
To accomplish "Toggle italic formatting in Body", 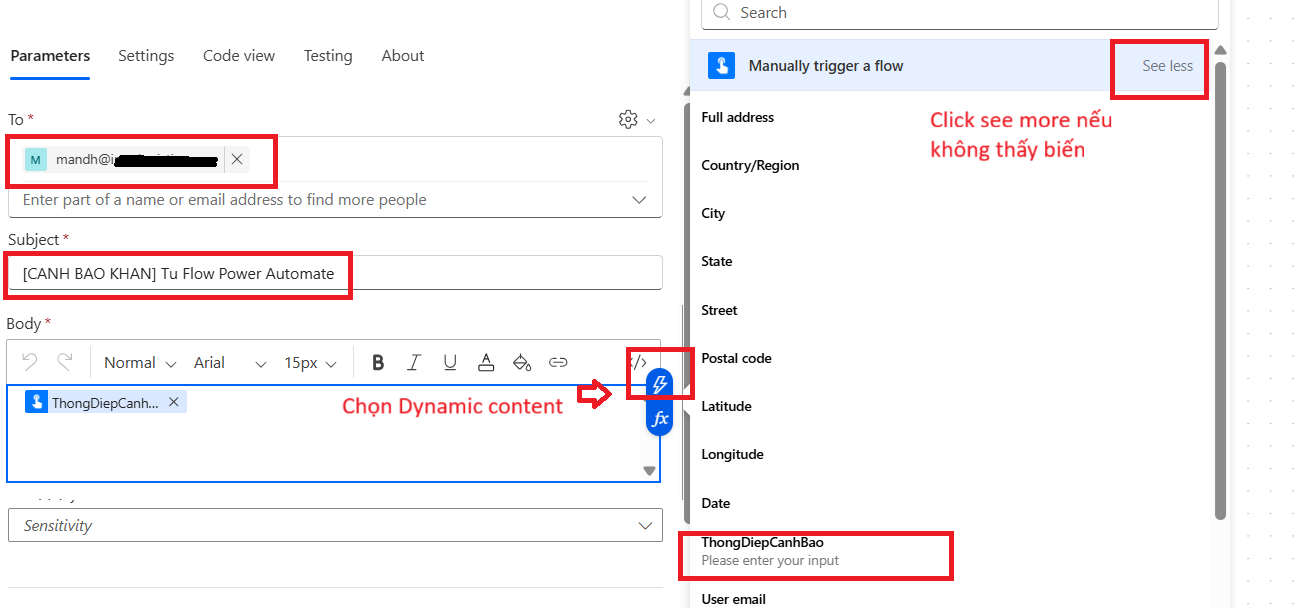I will (414, 363).
